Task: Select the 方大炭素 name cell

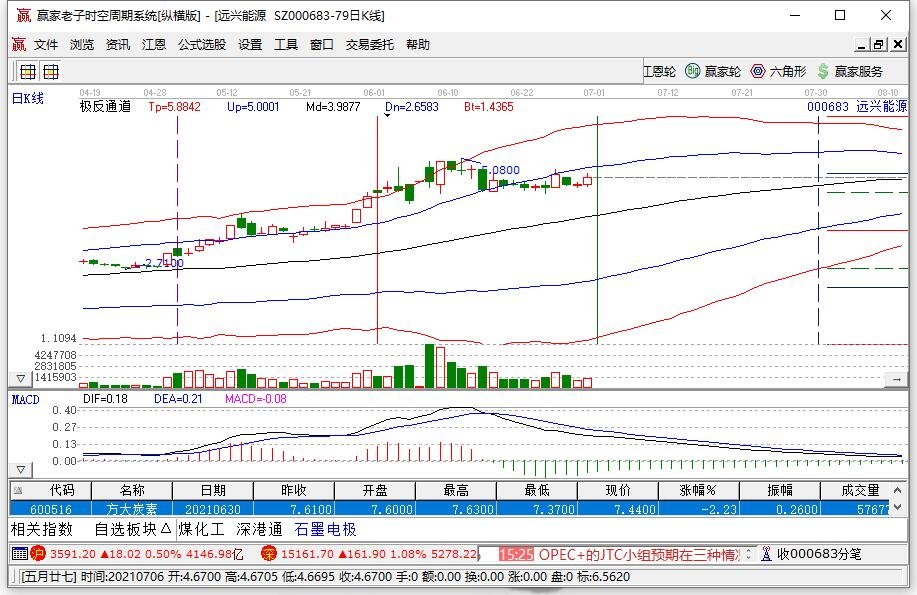Action: [x=132, y=509]
